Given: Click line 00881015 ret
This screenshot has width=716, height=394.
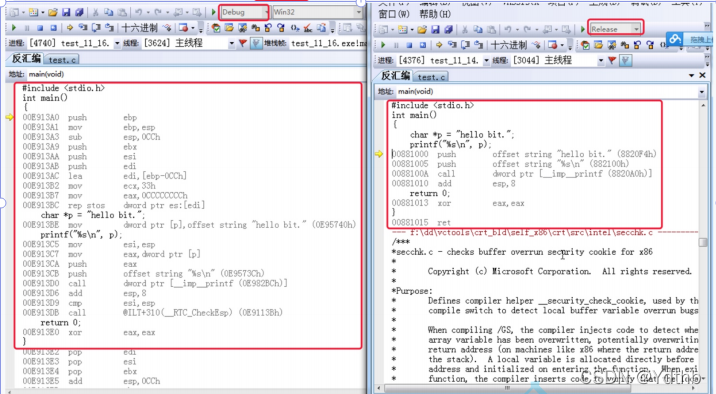Looking at the screenshot, I should [421, 222].
